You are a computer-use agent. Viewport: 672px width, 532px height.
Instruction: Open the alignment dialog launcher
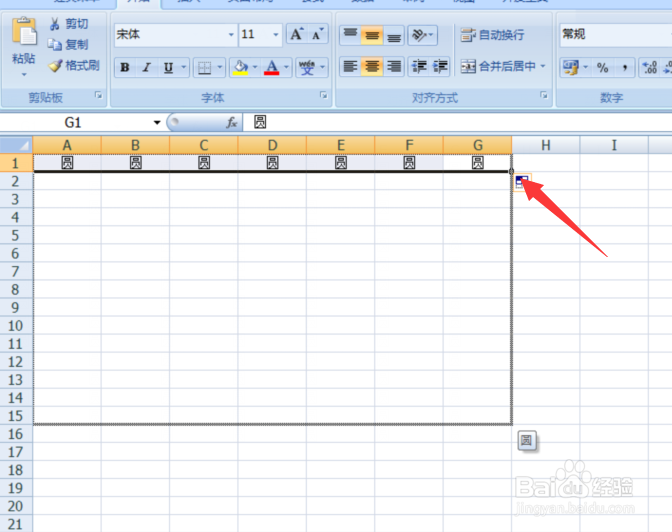point(544,95)
